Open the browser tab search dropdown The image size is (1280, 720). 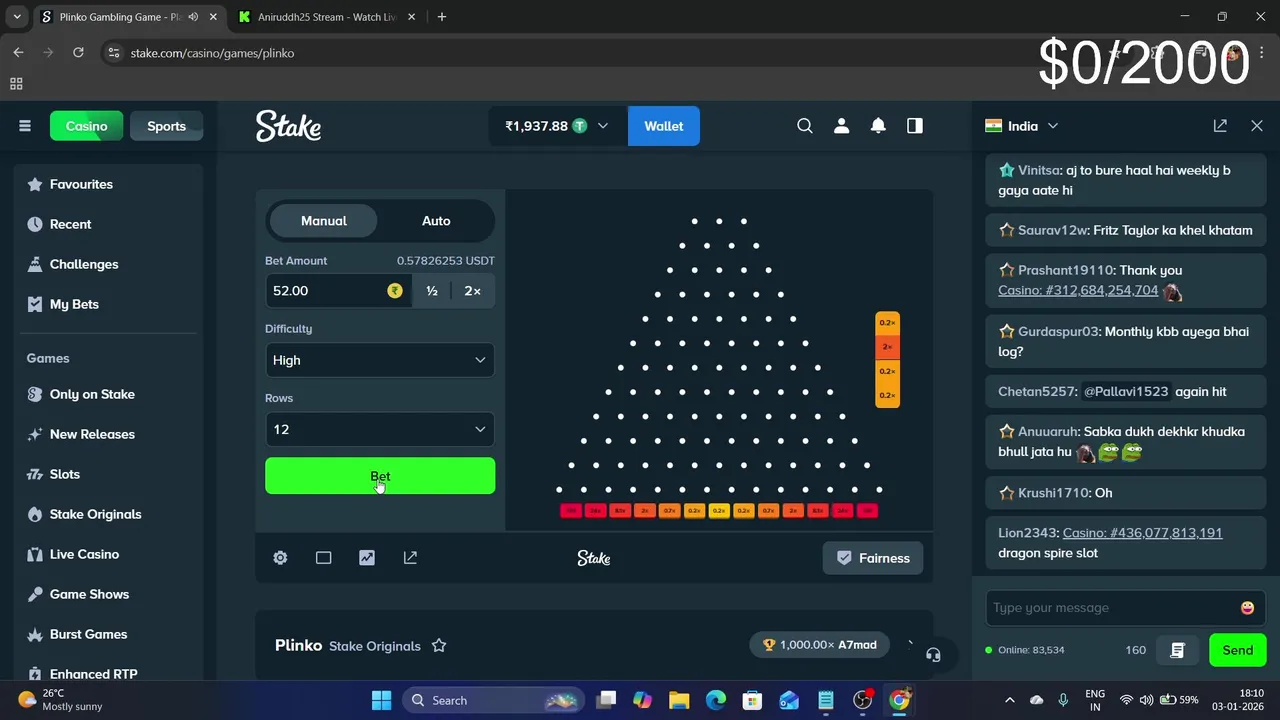coord(17,17)
